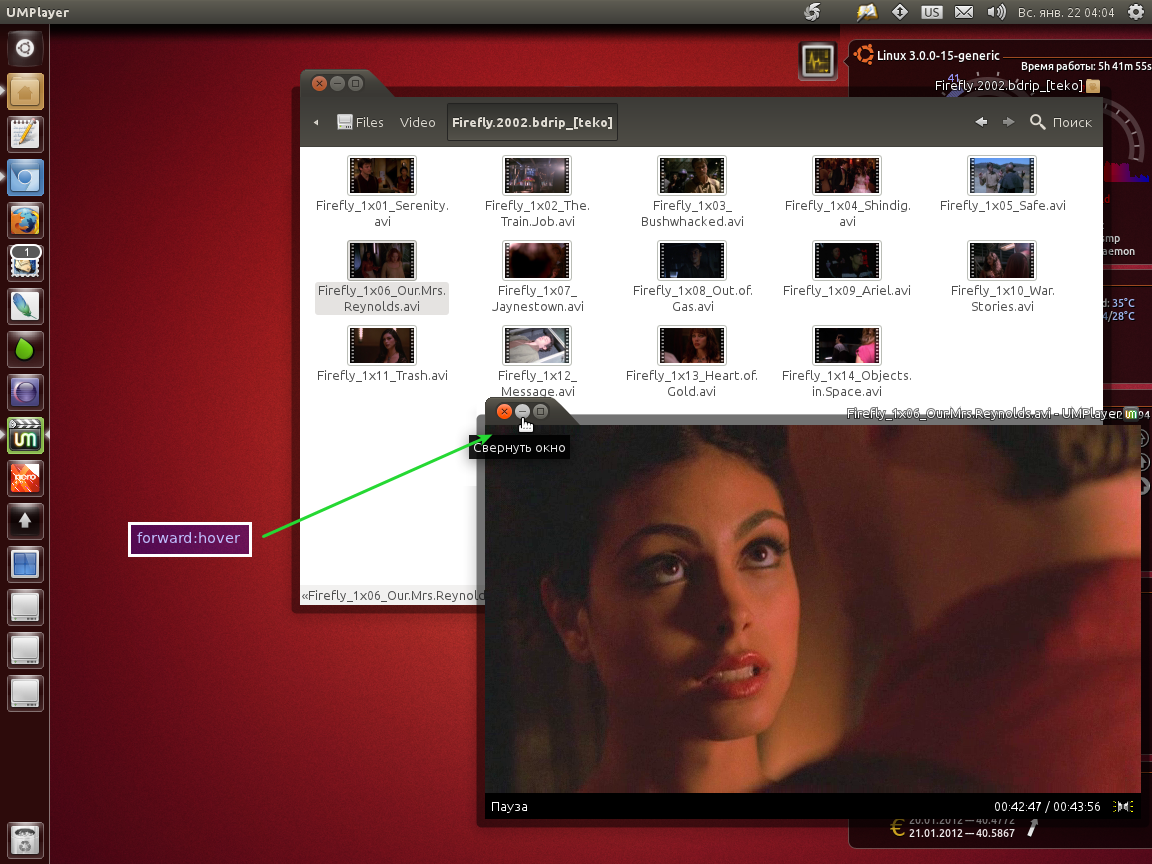Click the Firefly.2002.bdrip_[teko] desktop folder icon
Viewport: 1152px width, 864px height.
(x=1093, y=86)
